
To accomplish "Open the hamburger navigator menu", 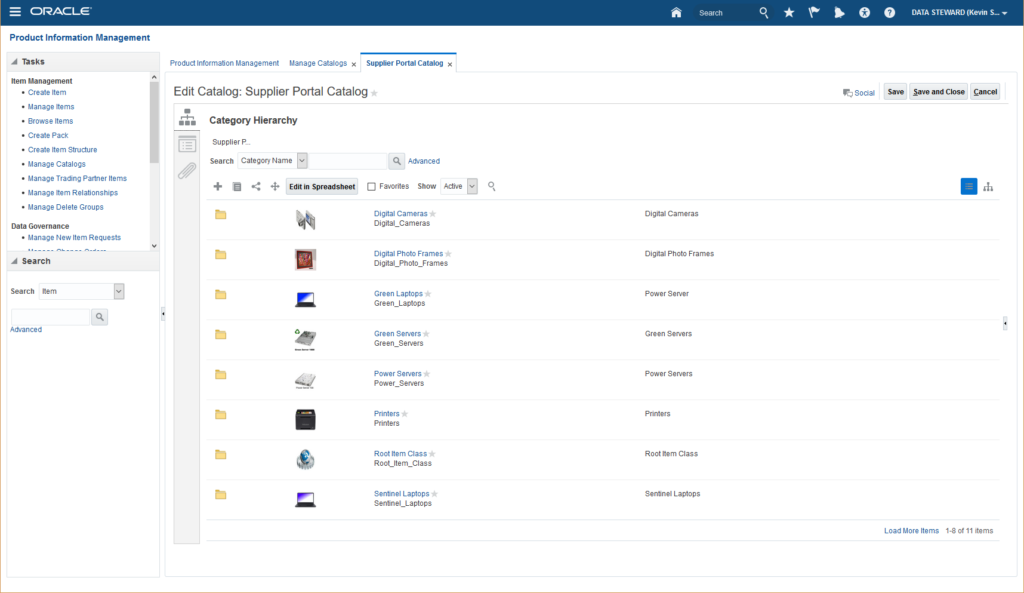I will (x=15, y=12).
